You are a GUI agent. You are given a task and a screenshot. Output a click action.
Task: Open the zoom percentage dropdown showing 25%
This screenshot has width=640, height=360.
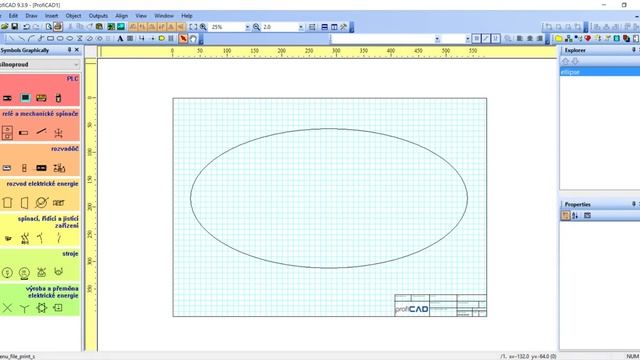click(x=247, y=27)
